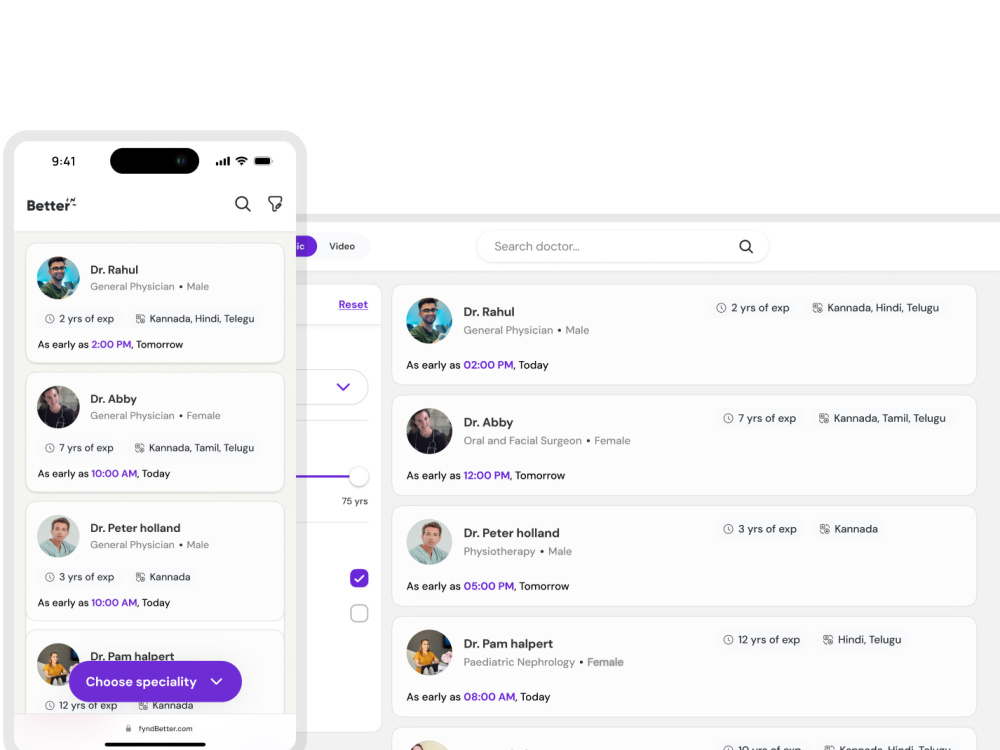1000x750 pixels.
Task: Open Dr. Pam halpert name in desktop list
Action: (x=508, y=644)
